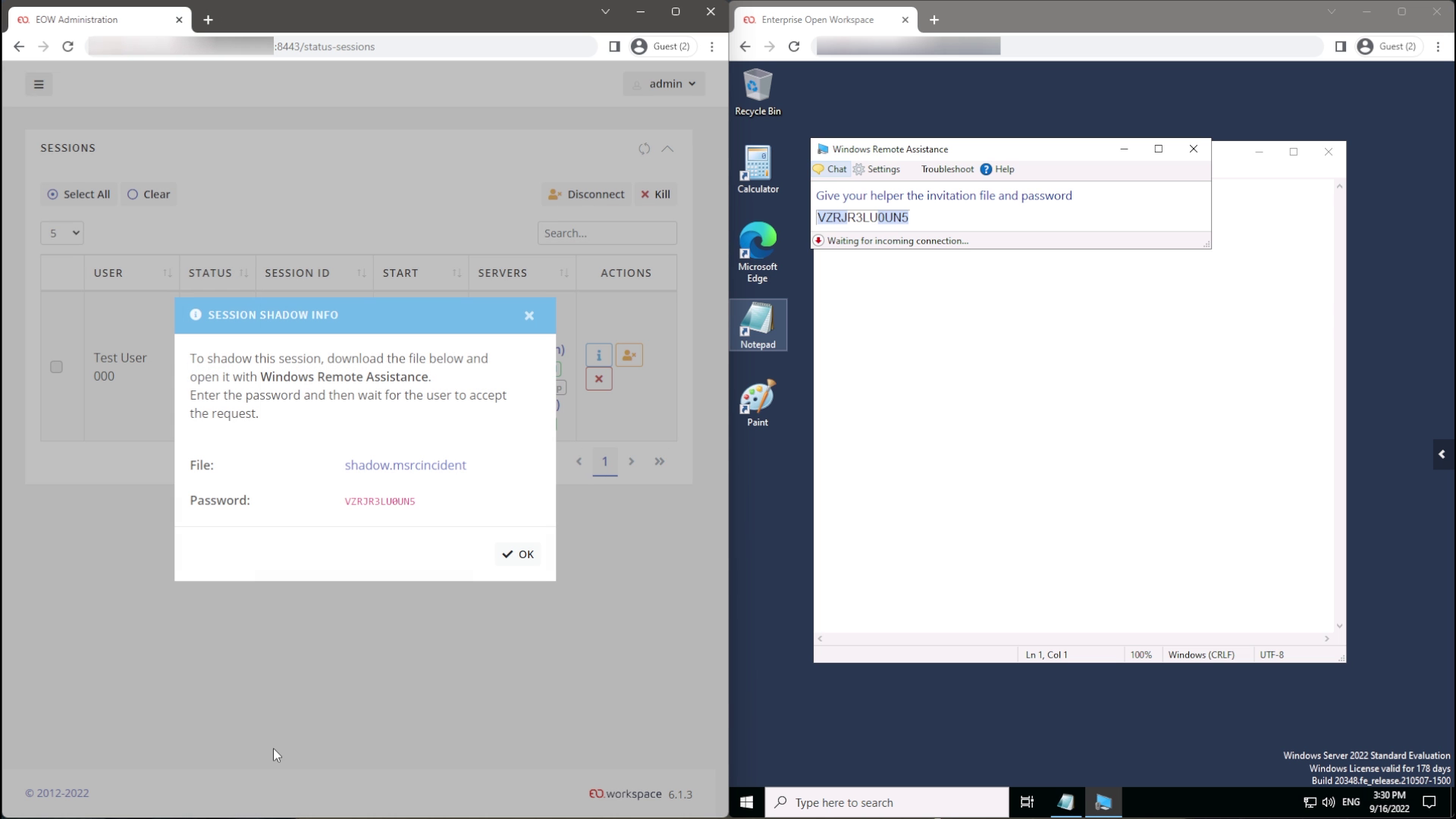Open Task View on the taskbar
Viewport: 1456px width, 819px height.
tap(1027, 802)
